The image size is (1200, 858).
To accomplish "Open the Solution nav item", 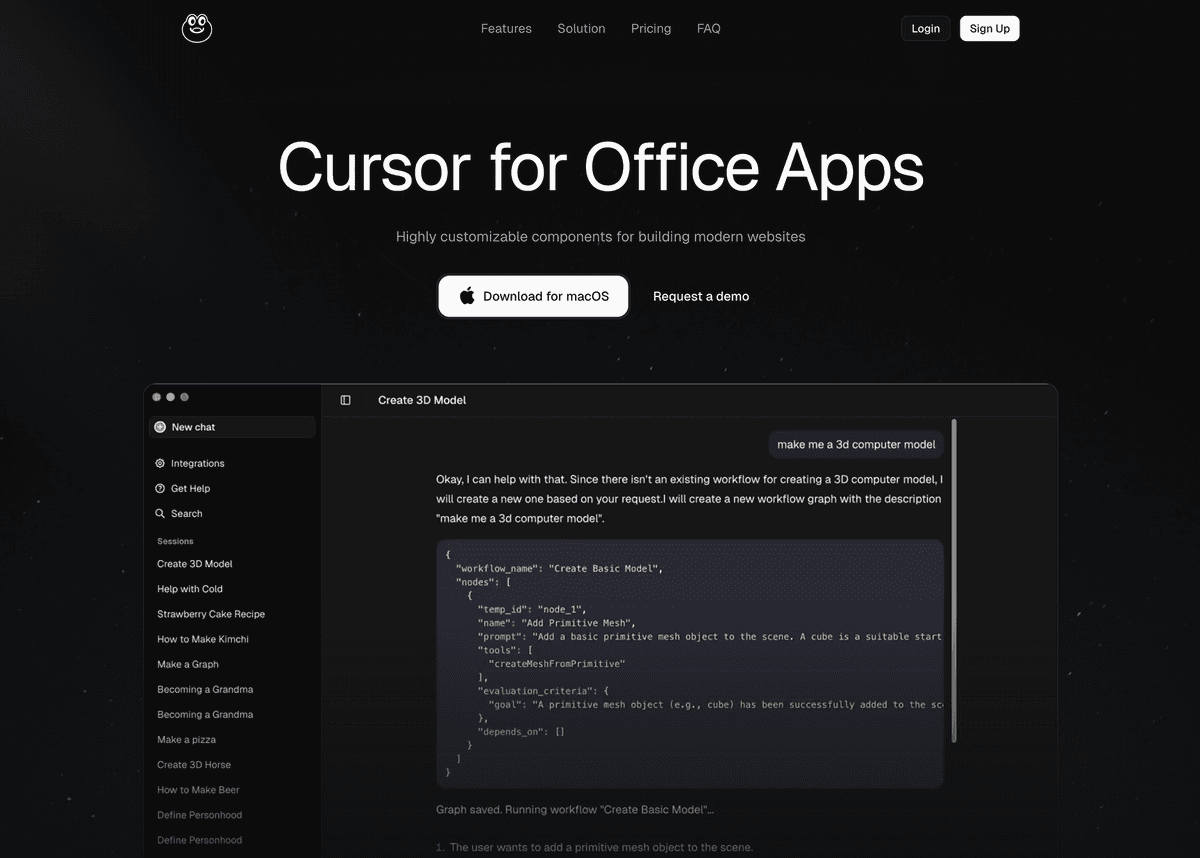I will [581, 29].
